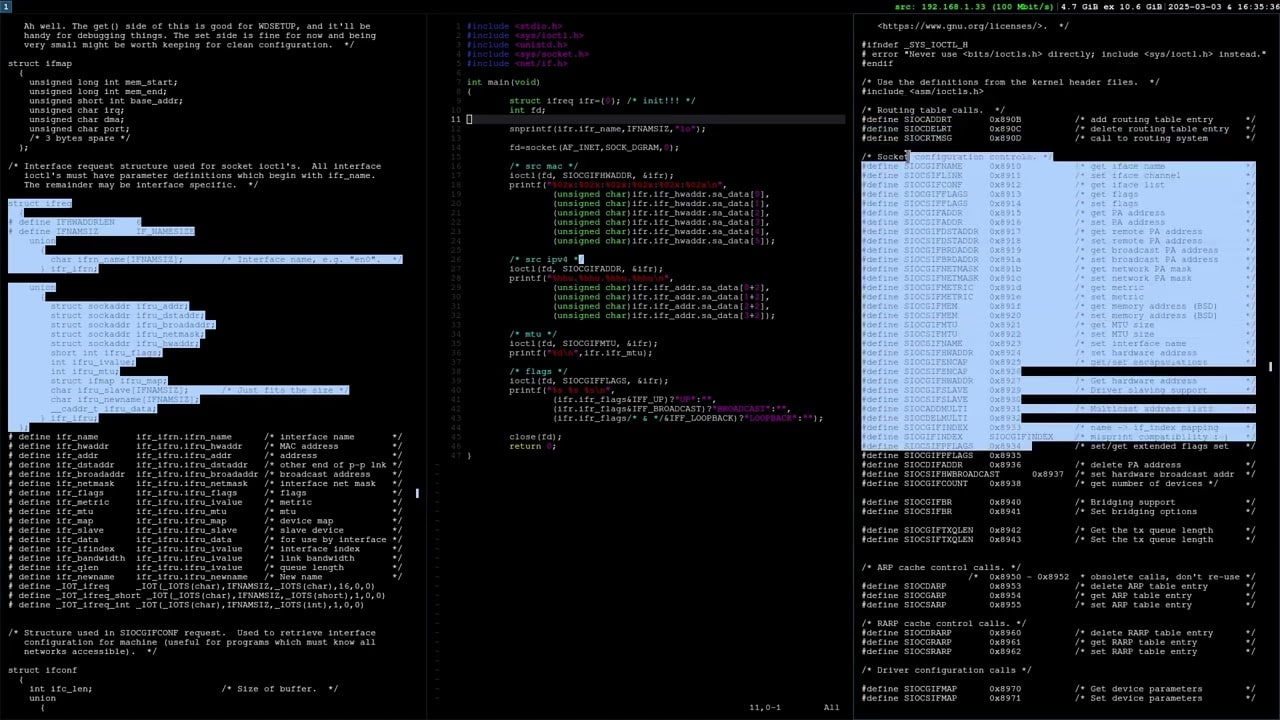Click the 'unsigned char irq;' line
Viewport: 1280px width, 720px height.
click(77, 110)
